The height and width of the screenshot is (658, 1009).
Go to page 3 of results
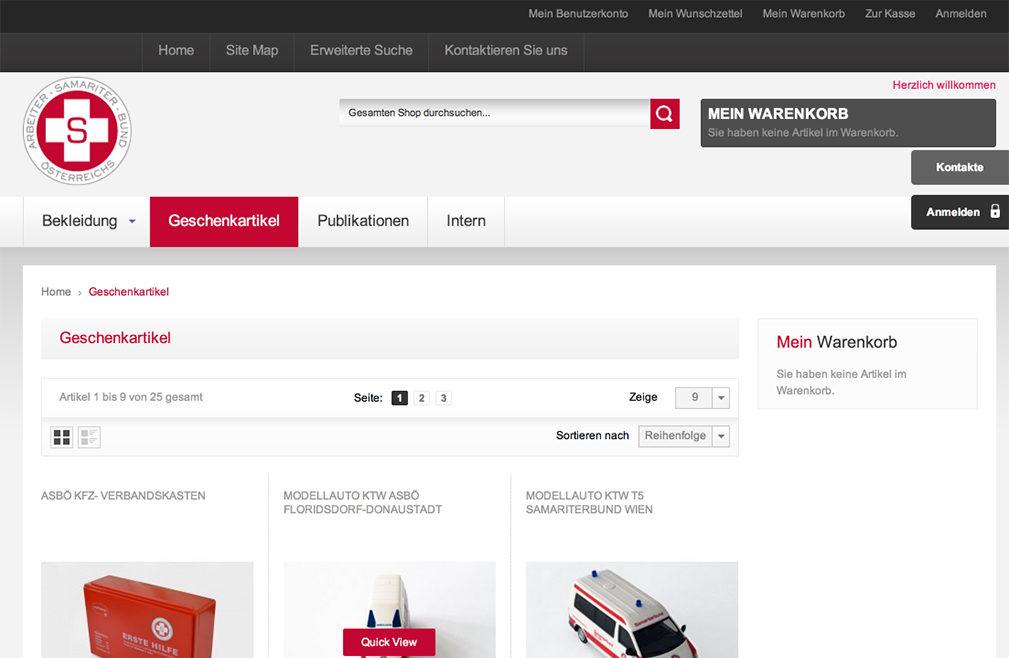pyautogui.click(x=444, y=398)
